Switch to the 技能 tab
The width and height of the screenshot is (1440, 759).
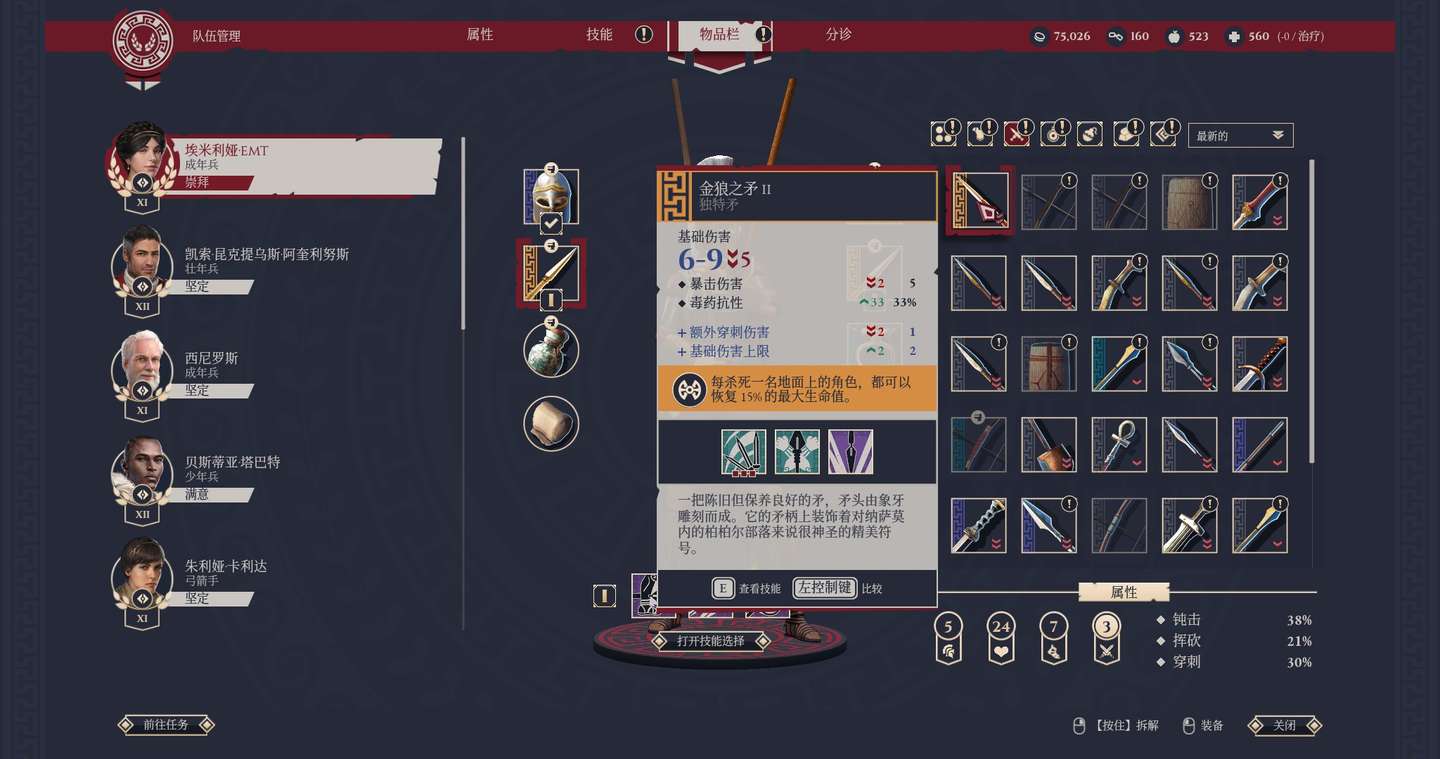point(599,35)
